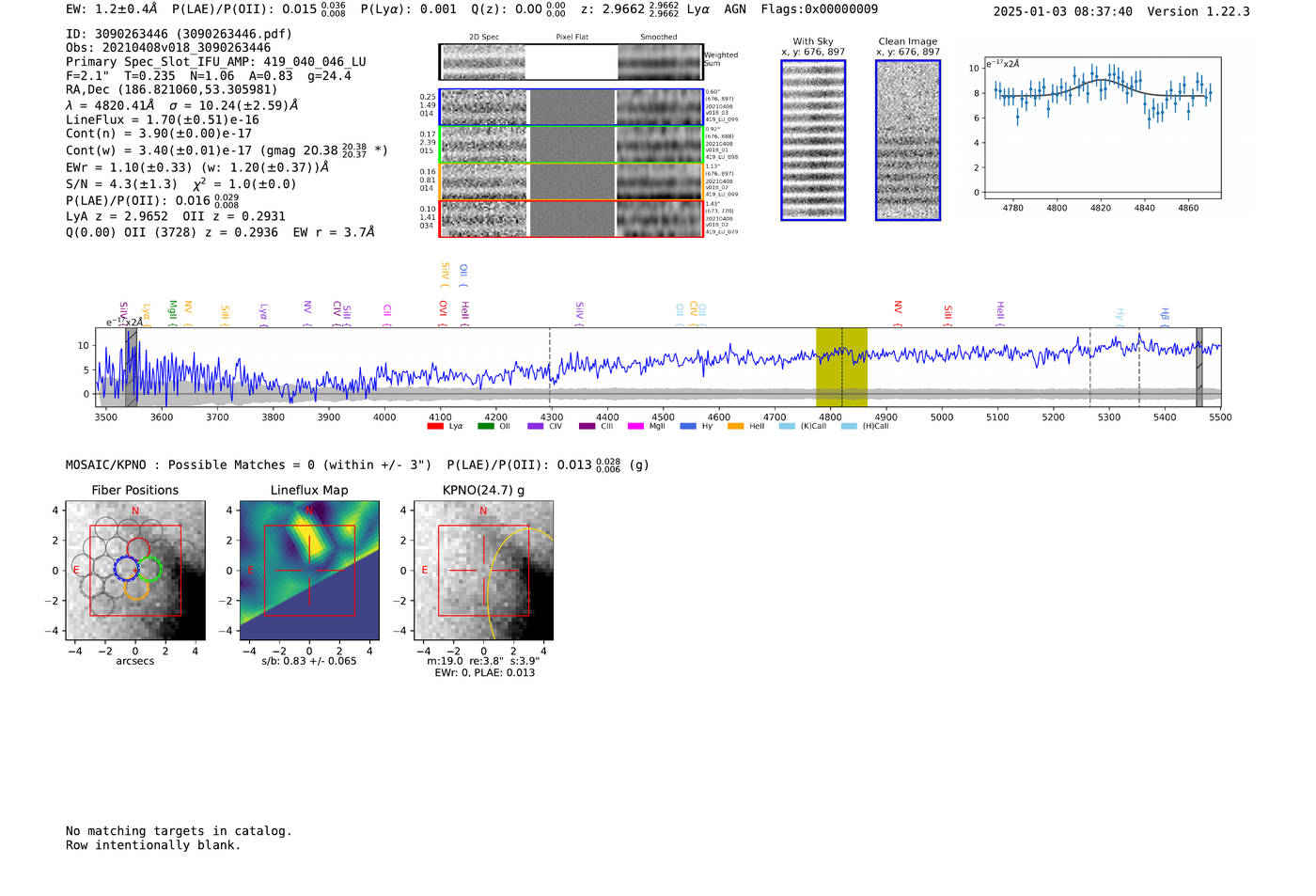Click the KPNO g-band image panel
The height and width of the screenshot is (896, 1316).
483,571
